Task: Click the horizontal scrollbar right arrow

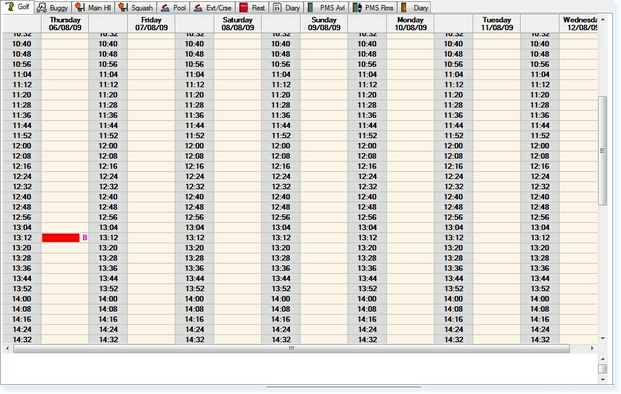Action: [592, 348]
